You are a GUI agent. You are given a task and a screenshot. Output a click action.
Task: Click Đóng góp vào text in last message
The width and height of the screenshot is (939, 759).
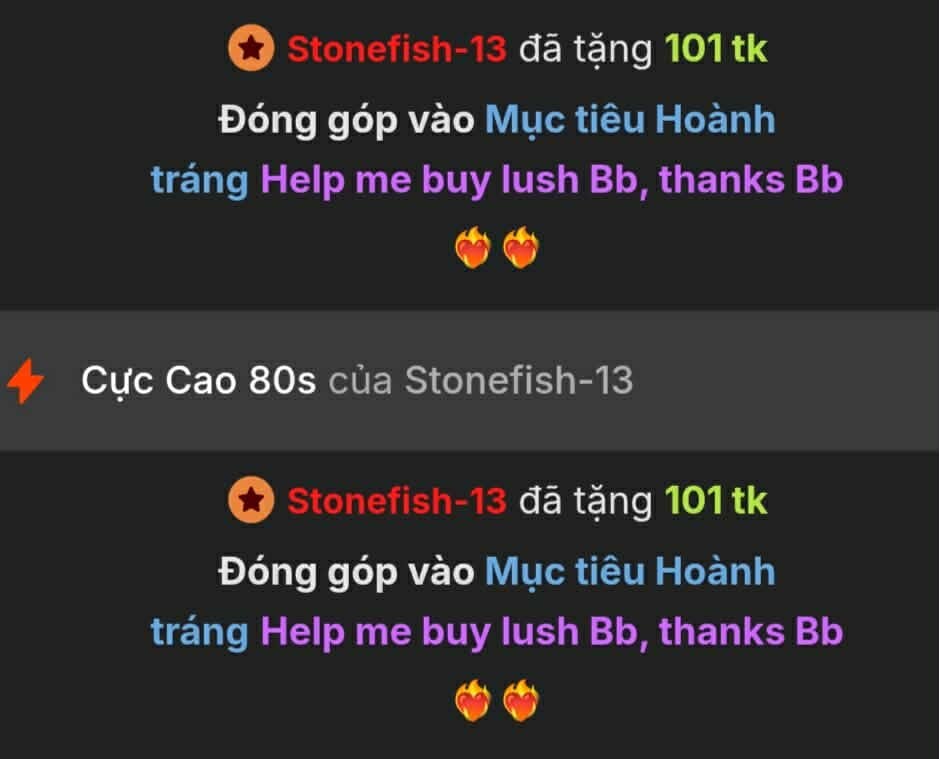coord(346,573)
